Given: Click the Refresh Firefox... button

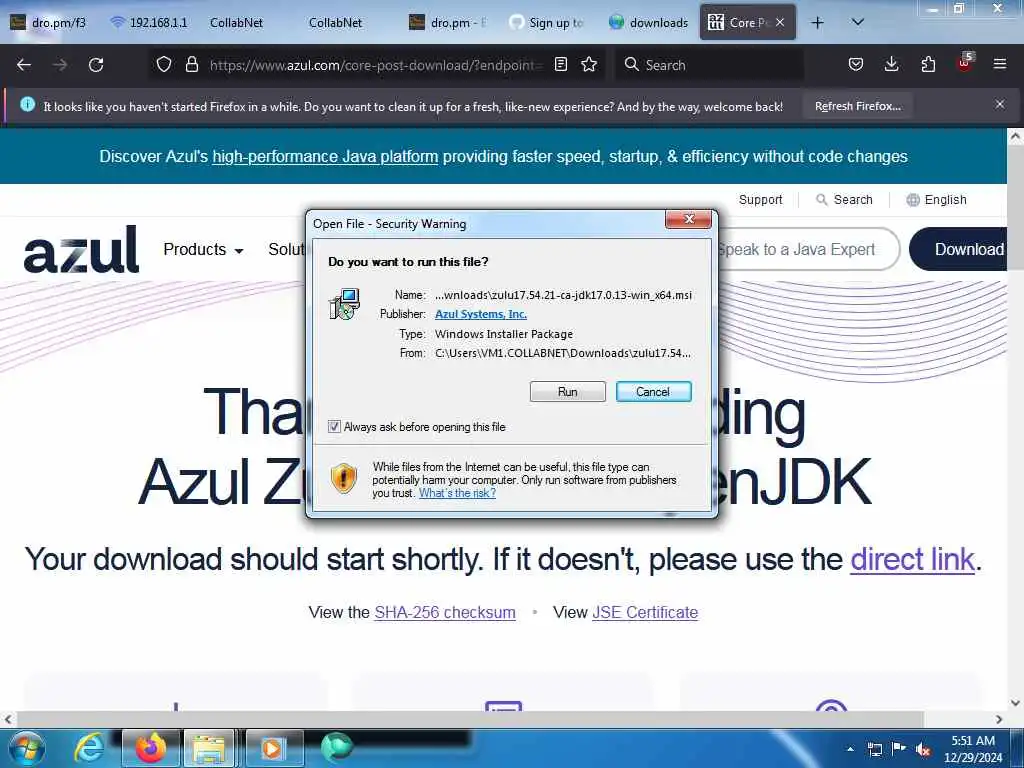Looking at the screenshot, I should coord(857,106).
